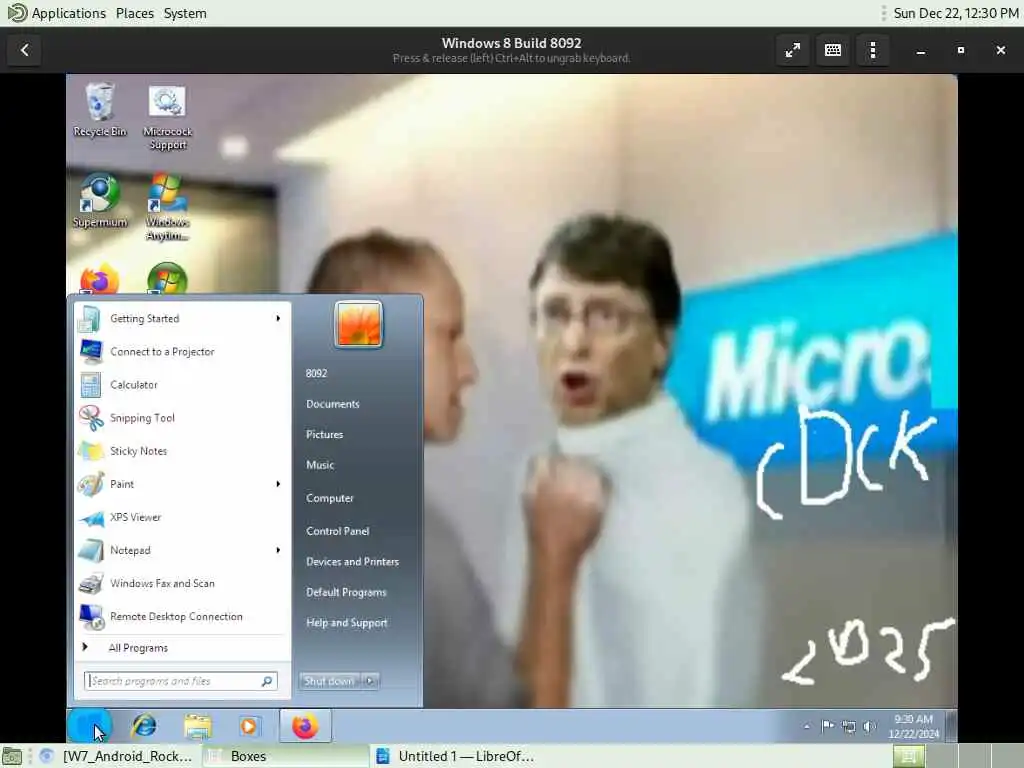1024x768 pixels.
Task: Click the Sun Dec 22 clock in panel
Action: 955,13
